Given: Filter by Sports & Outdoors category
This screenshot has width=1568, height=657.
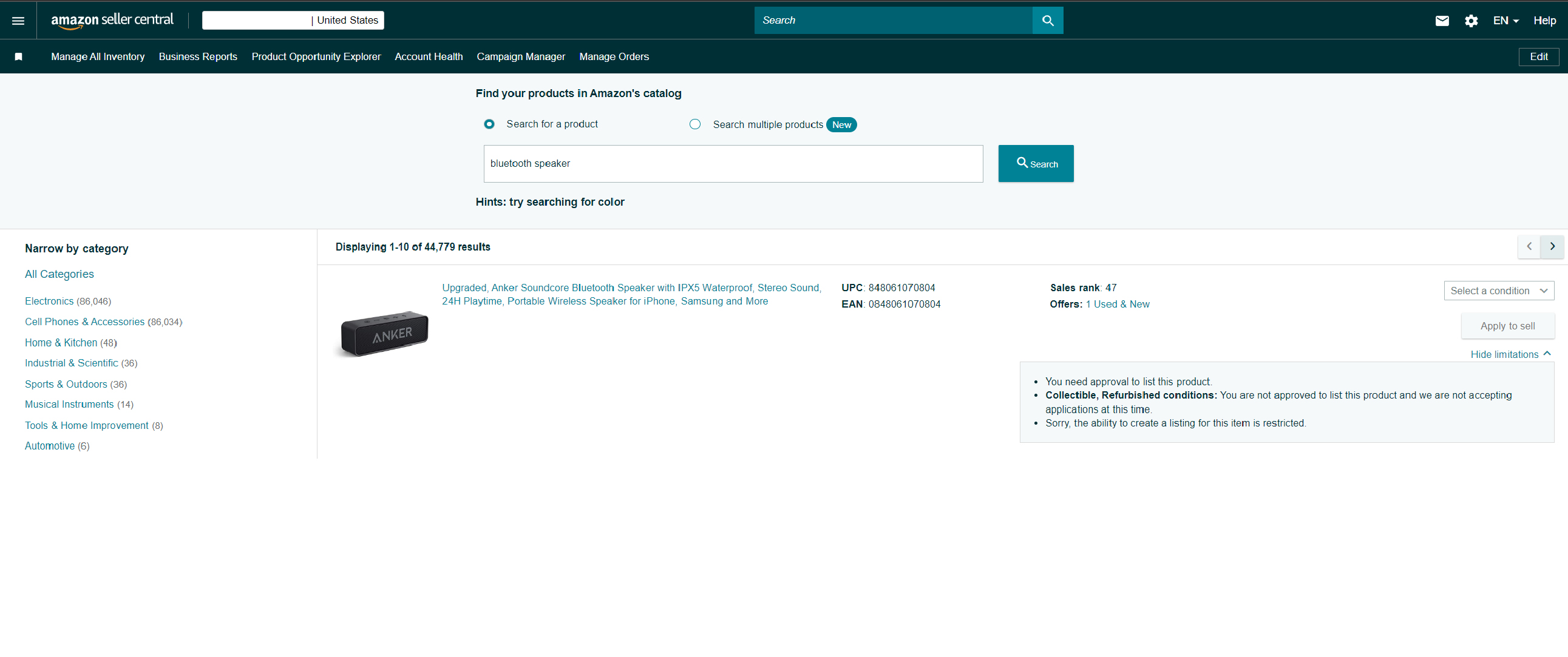Looking at the screenshot, I should pyautogui.click(x=66, y=385).
